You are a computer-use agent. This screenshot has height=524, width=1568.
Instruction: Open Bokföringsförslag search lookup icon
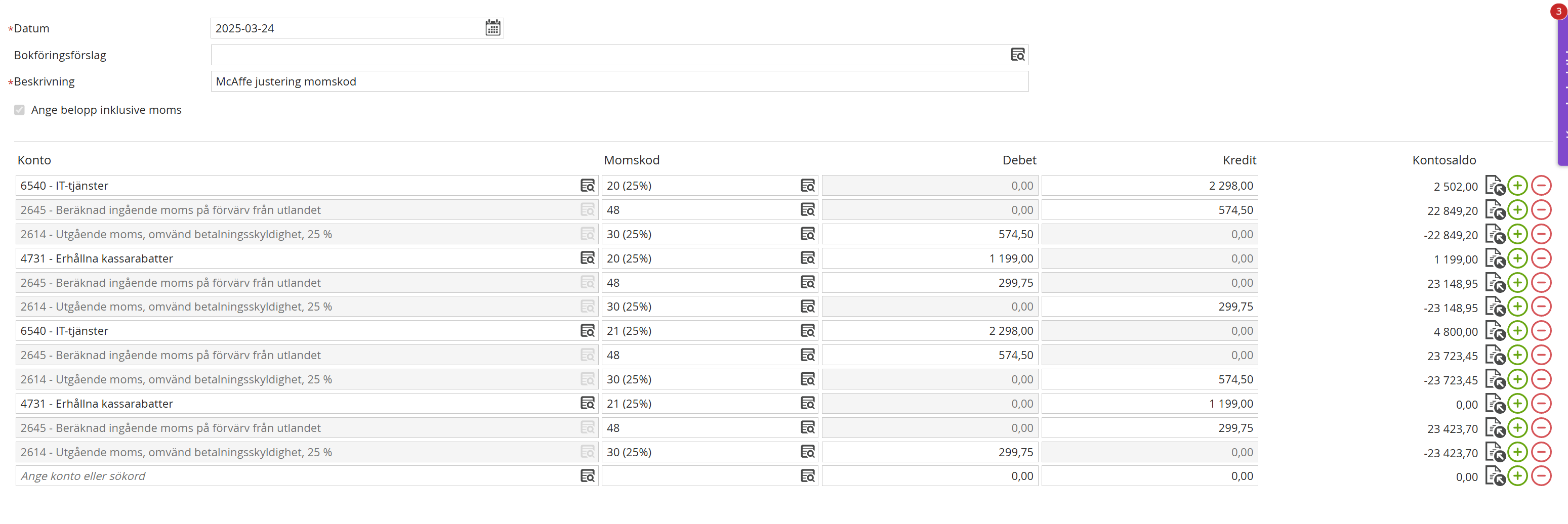tap(1017, 55)
